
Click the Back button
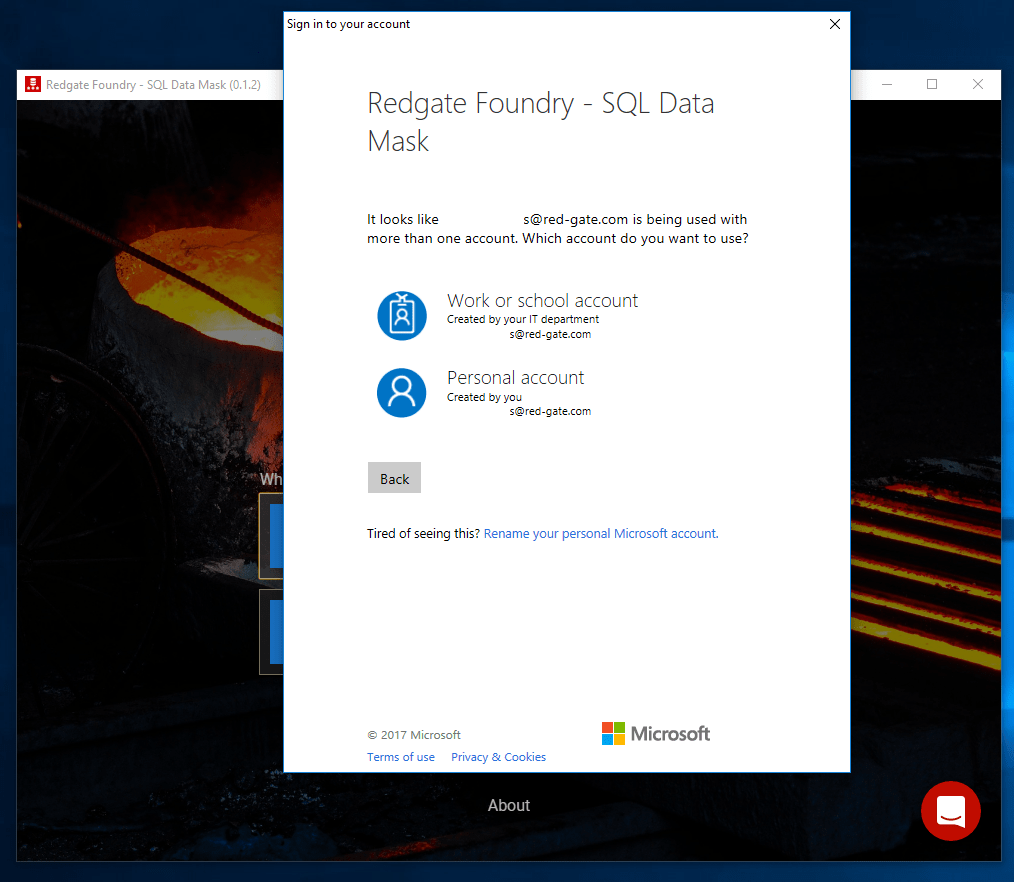394,478
